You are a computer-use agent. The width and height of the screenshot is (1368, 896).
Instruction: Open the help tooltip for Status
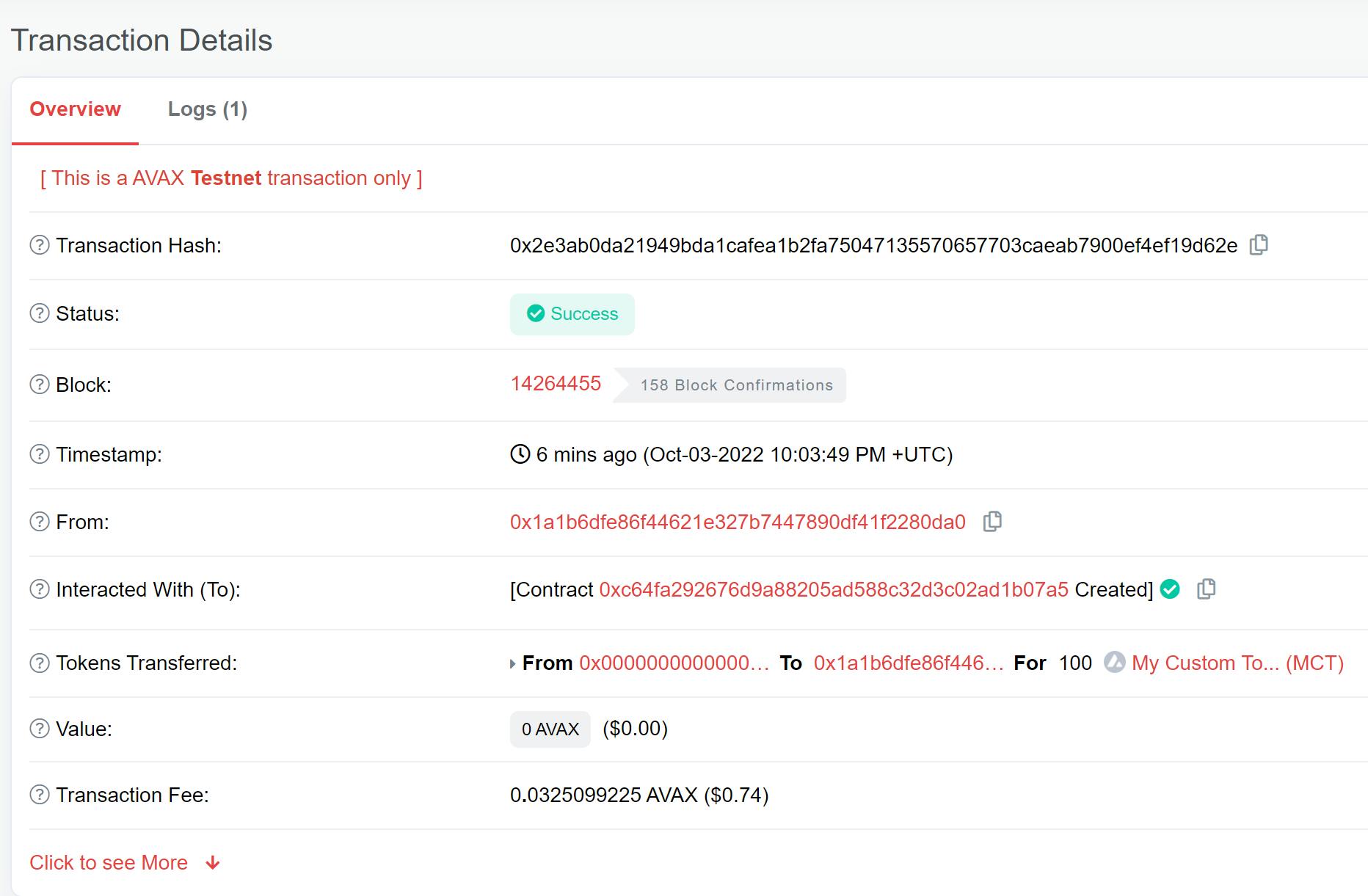click(x=38, y=313)
